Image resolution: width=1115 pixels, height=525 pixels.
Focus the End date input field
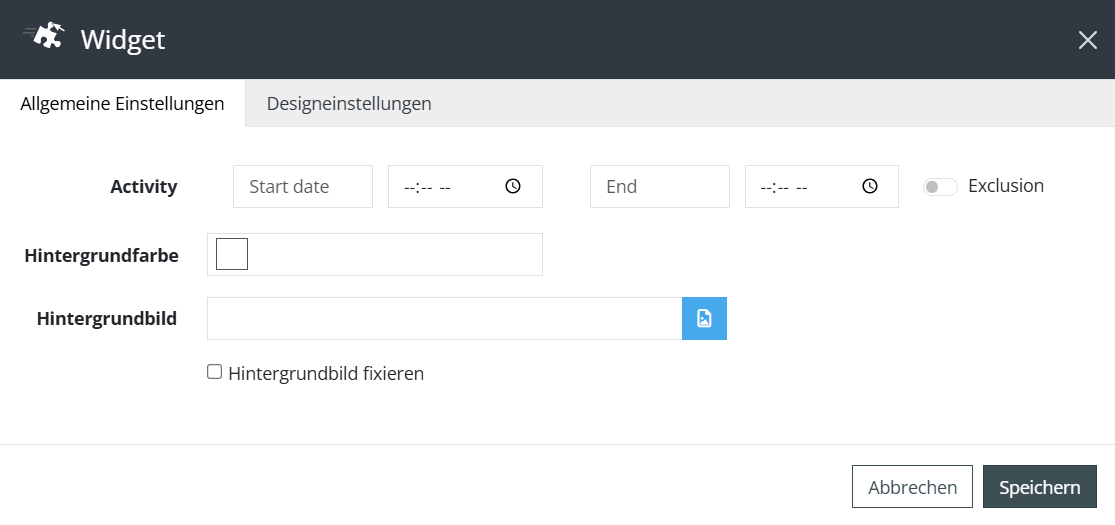tap(659, 187)
